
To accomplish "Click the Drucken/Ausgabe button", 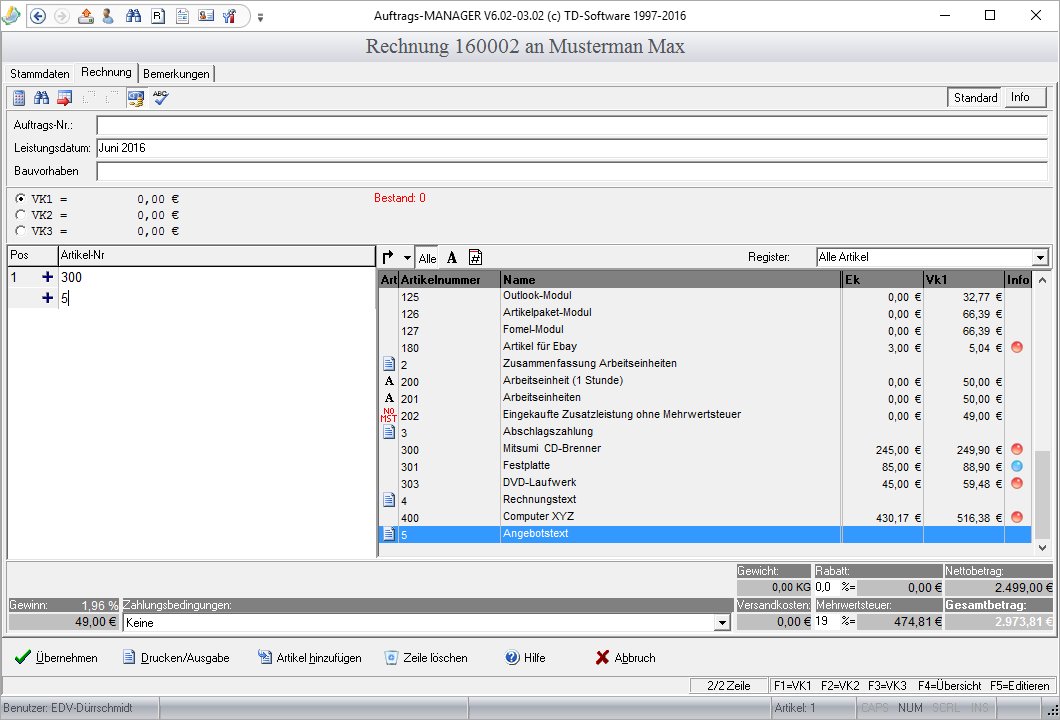I will tap(176, 658).
